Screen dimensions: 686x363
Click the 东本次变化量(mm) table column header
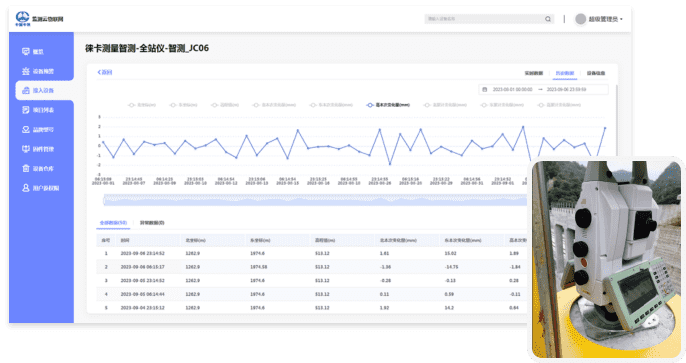(463, 240)
